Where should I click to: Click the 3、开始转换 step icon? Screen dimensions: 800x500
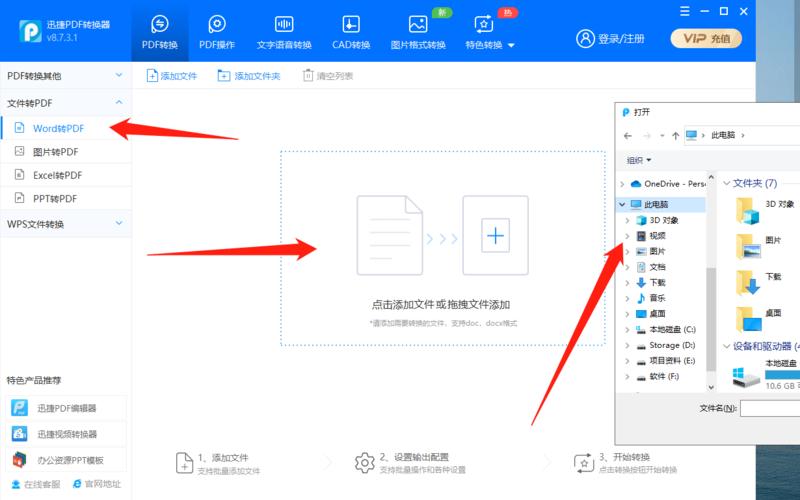[584, 463]
